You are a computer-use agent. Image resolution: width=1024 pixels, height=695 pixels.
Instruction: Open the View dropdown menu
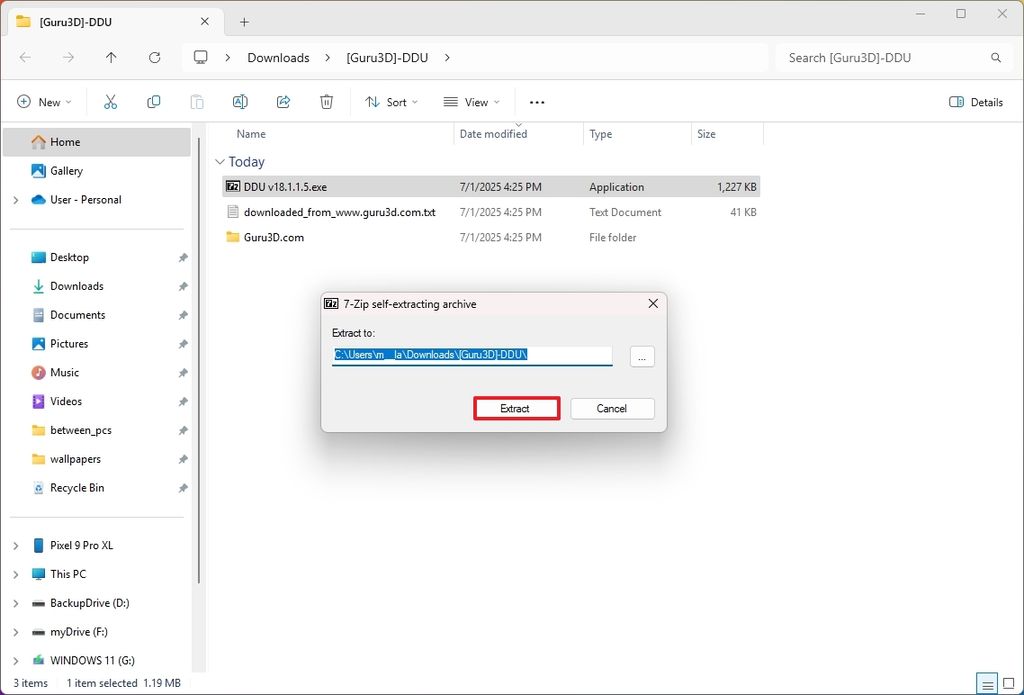(x=472, y=102)
